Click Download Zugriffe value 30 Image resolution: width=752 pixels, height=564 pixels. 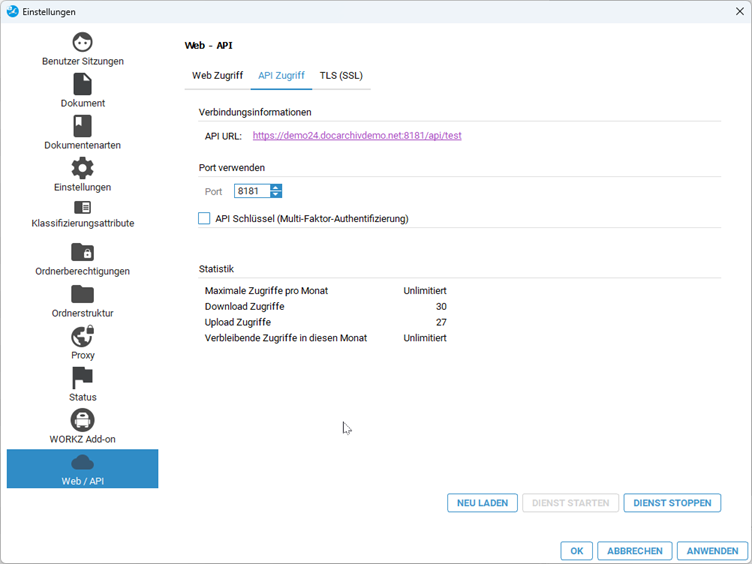coord(441,306)
